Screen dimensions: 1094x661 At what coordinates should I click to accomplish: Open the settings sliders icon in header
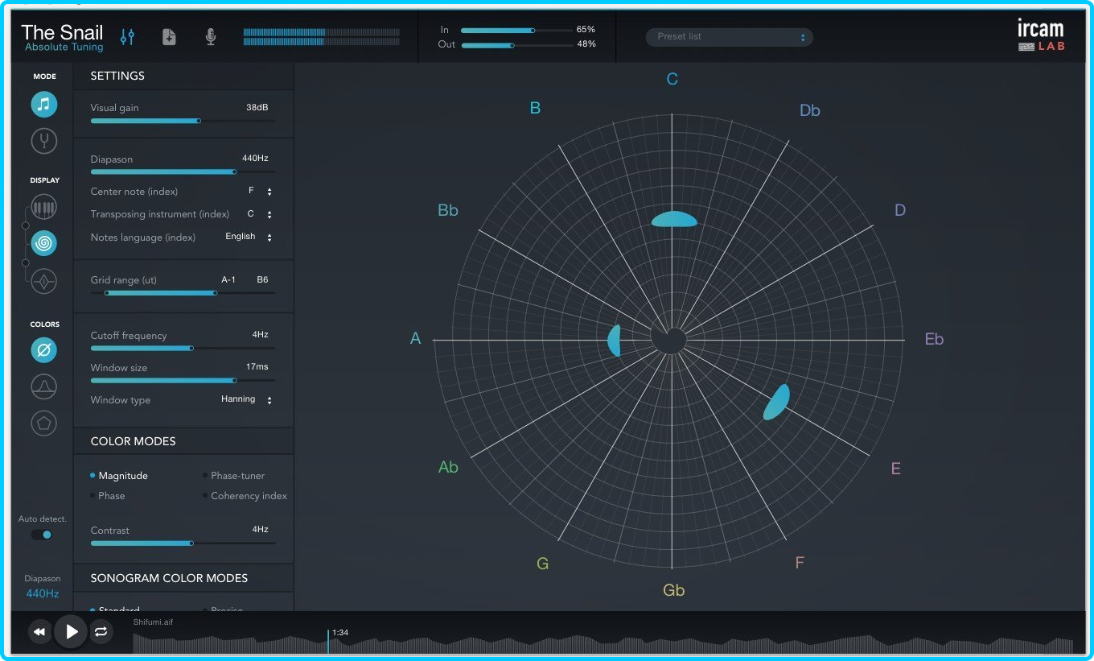click(x=127, y=37)
